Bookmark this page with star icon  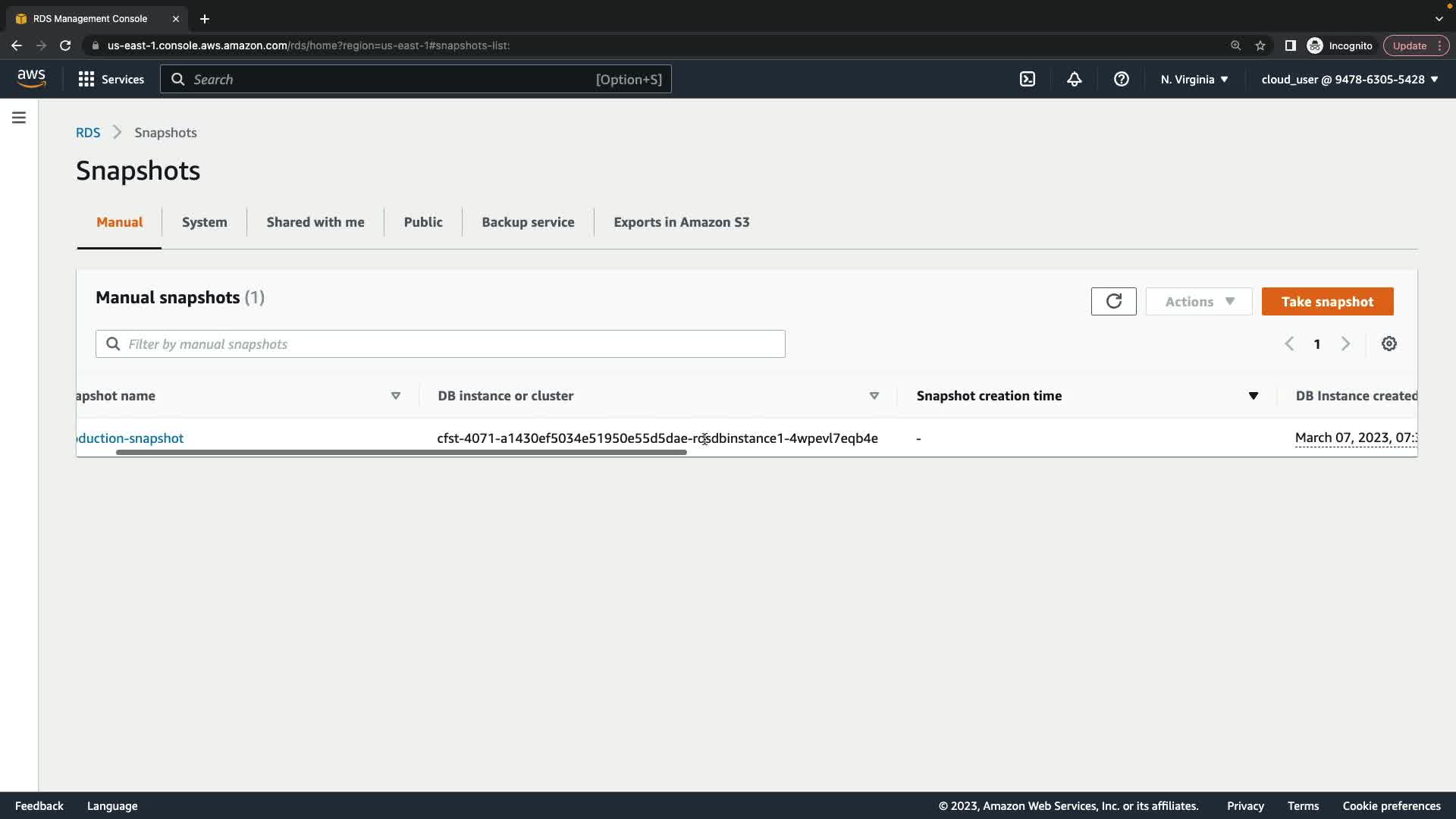coord(1260,45)
